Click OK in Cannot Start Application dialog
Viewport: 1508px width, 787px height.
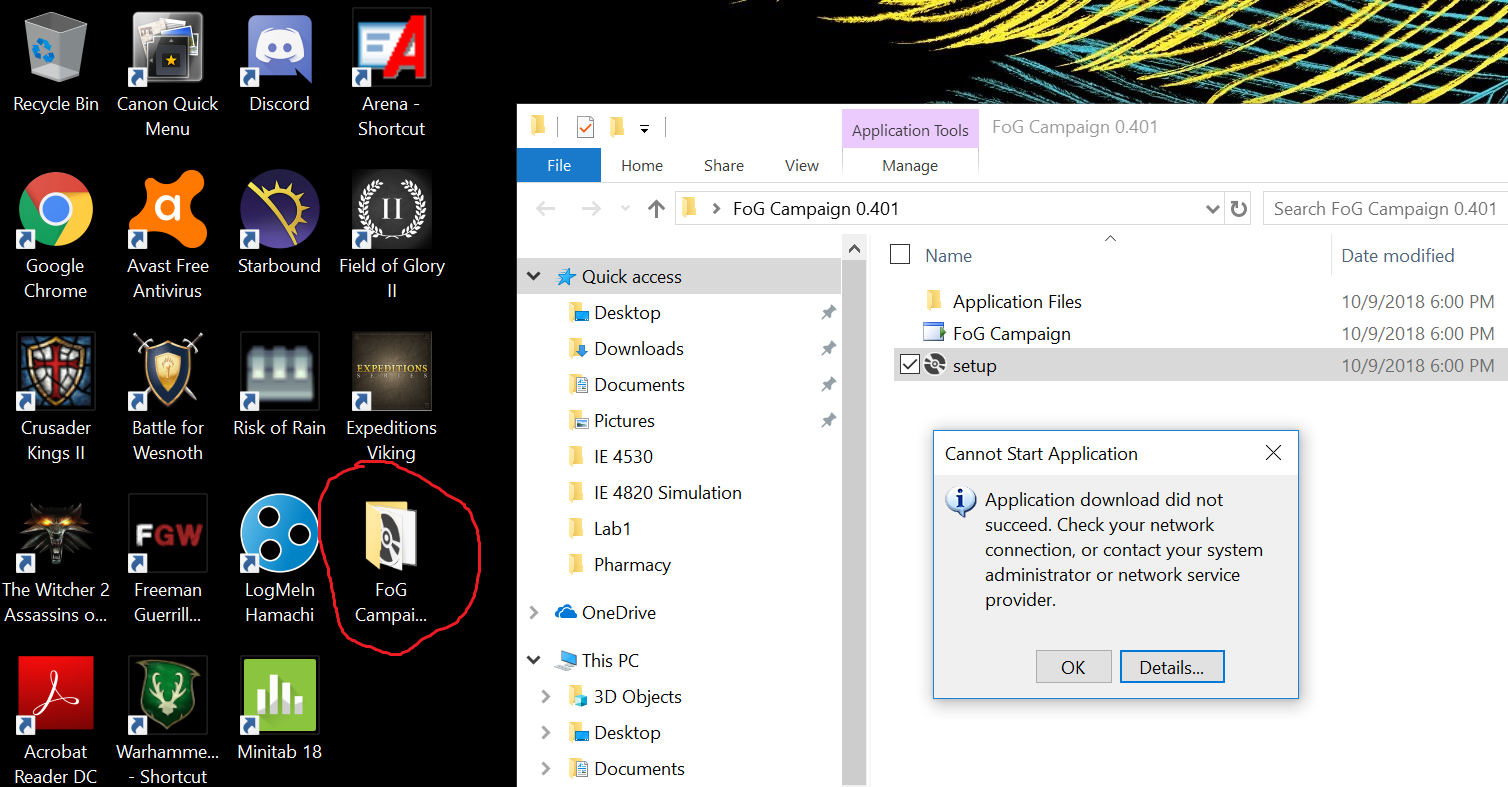1073,667
